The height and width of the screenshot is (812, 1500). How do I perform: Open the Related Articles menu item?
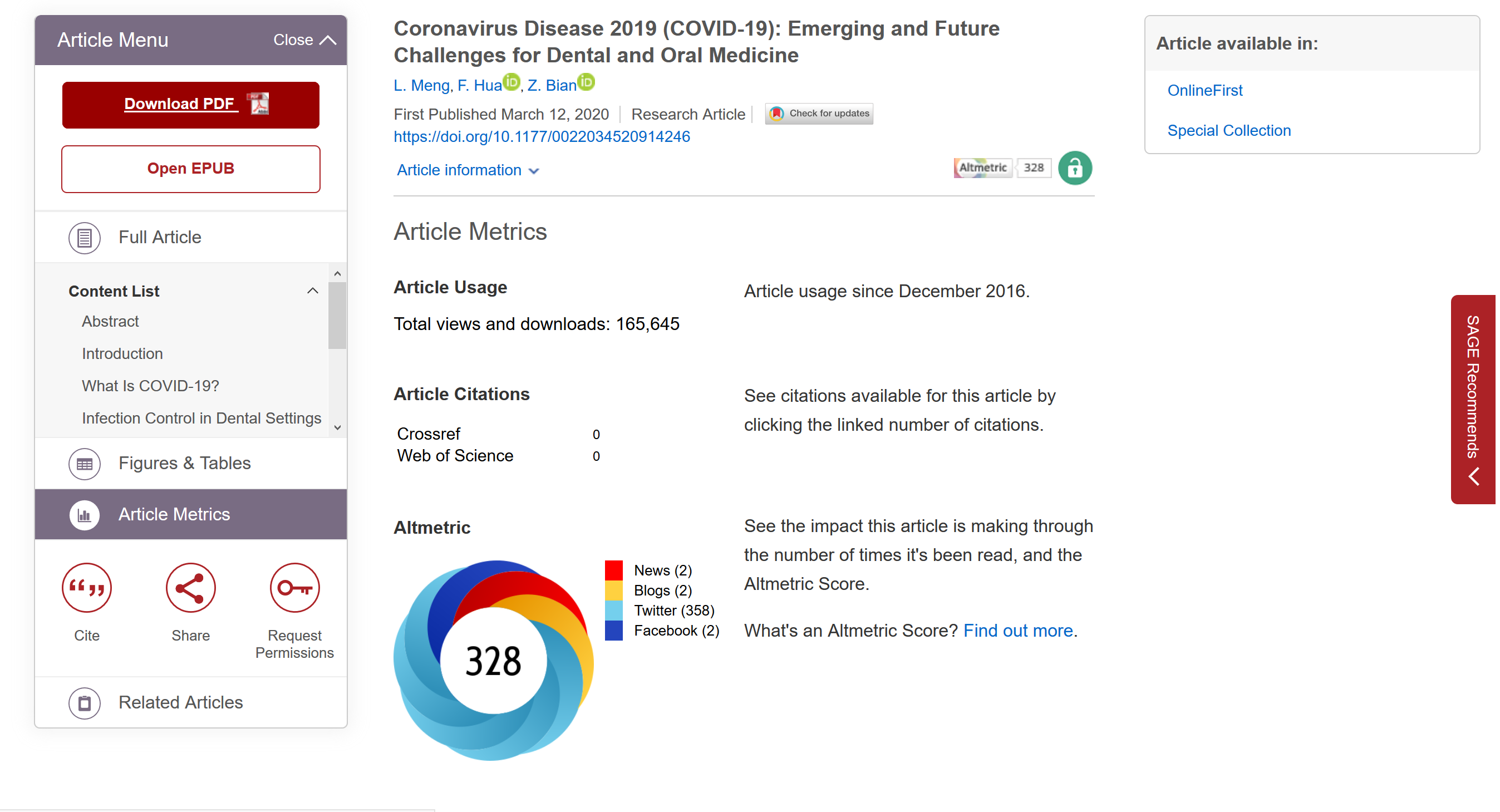191,702
